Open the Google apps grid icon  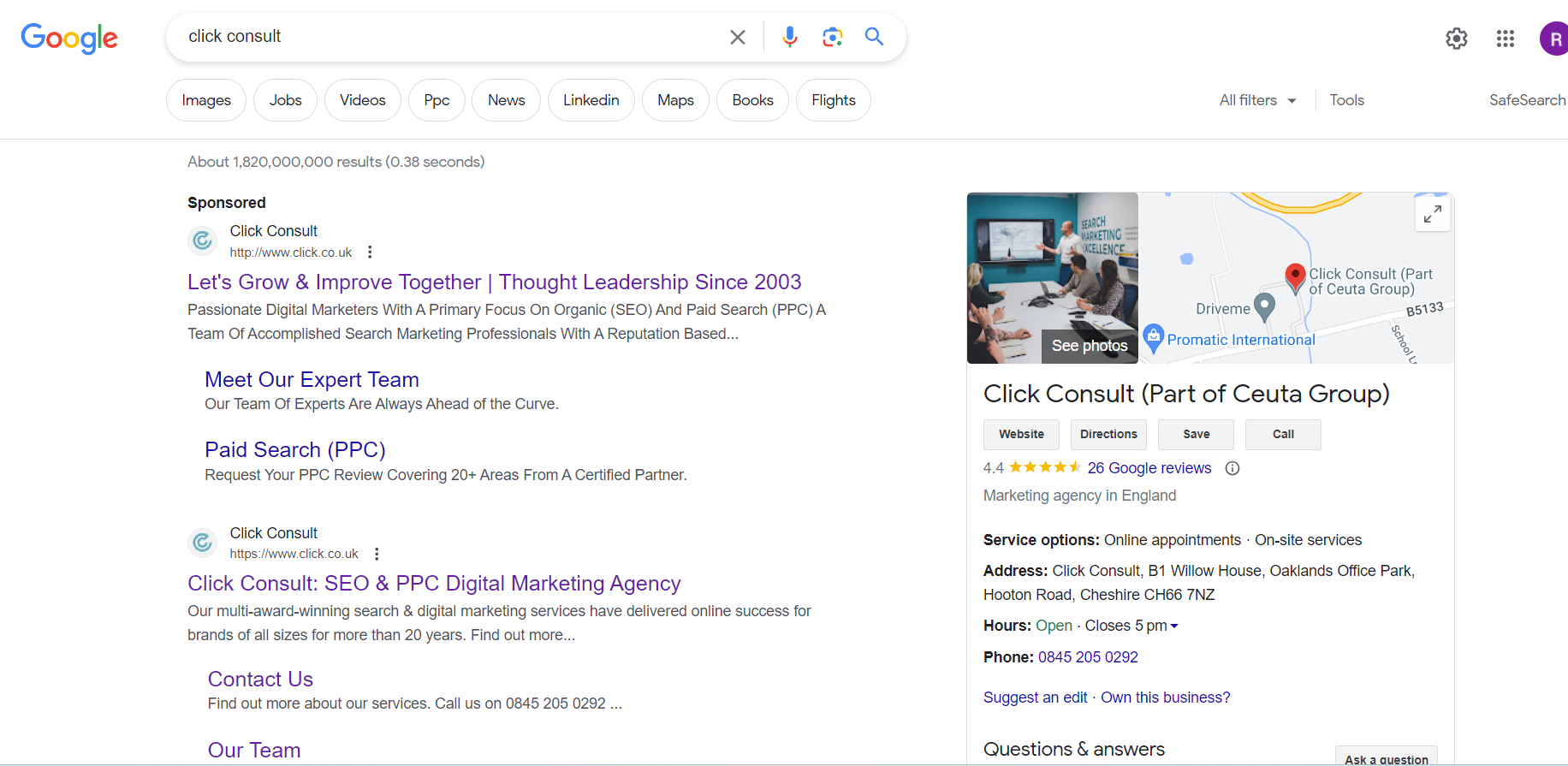pyautogui.click(x=1505, y=39)
